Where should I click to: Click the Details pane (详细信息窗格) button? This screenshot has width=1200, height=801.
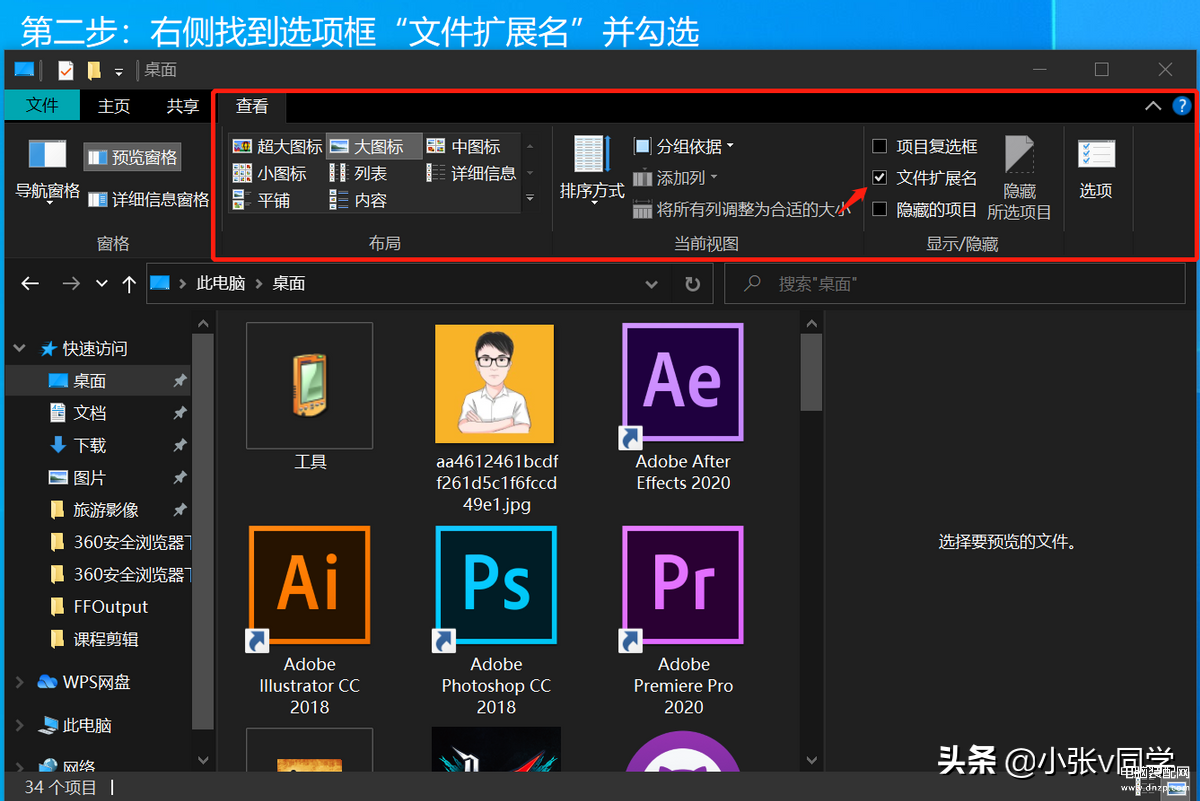coord(148,200)
